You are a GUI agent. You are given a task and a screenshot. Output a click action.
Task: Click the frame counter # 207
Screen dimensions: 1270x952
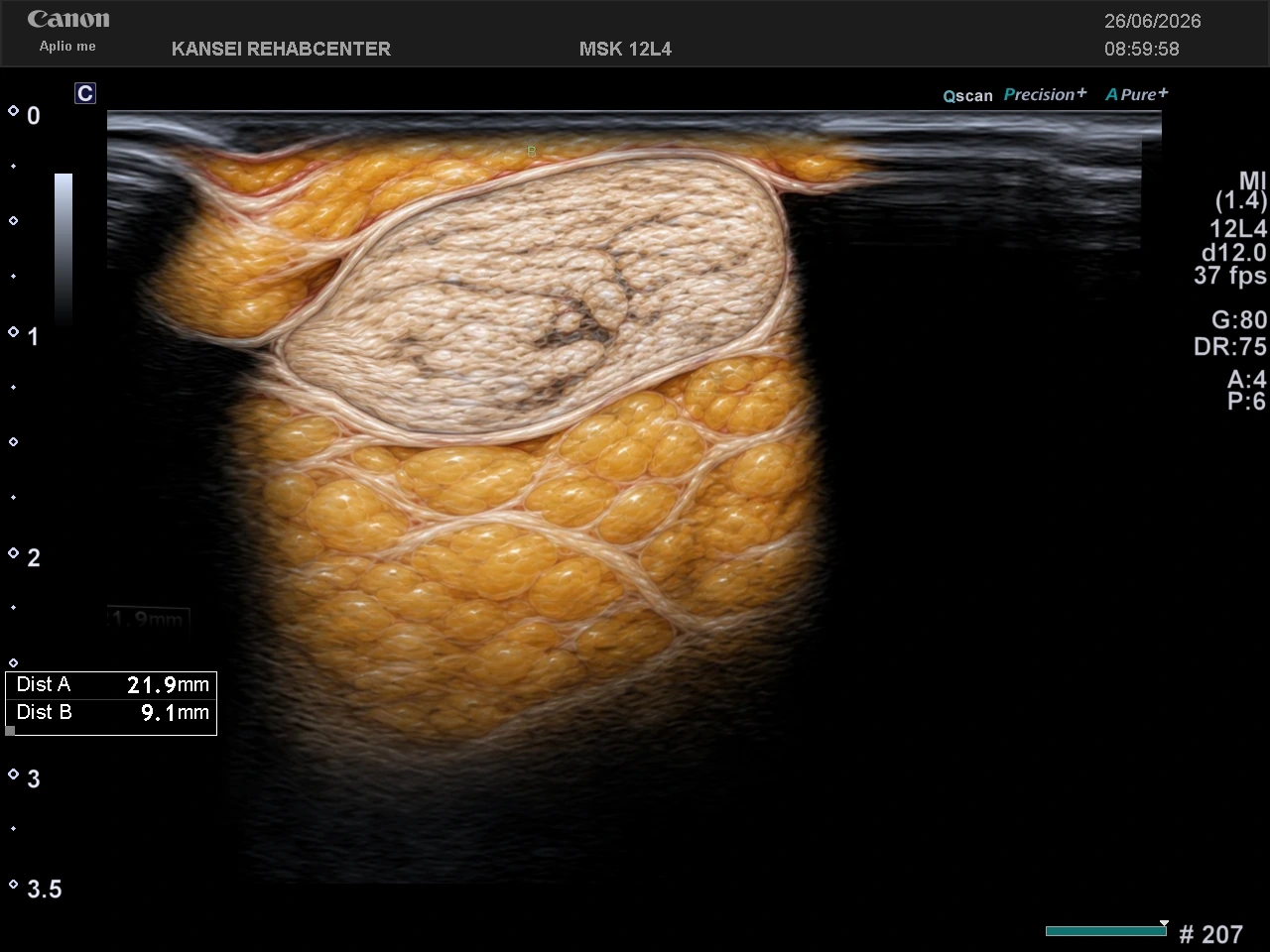pyautogui.click(x=1210, y=934)
